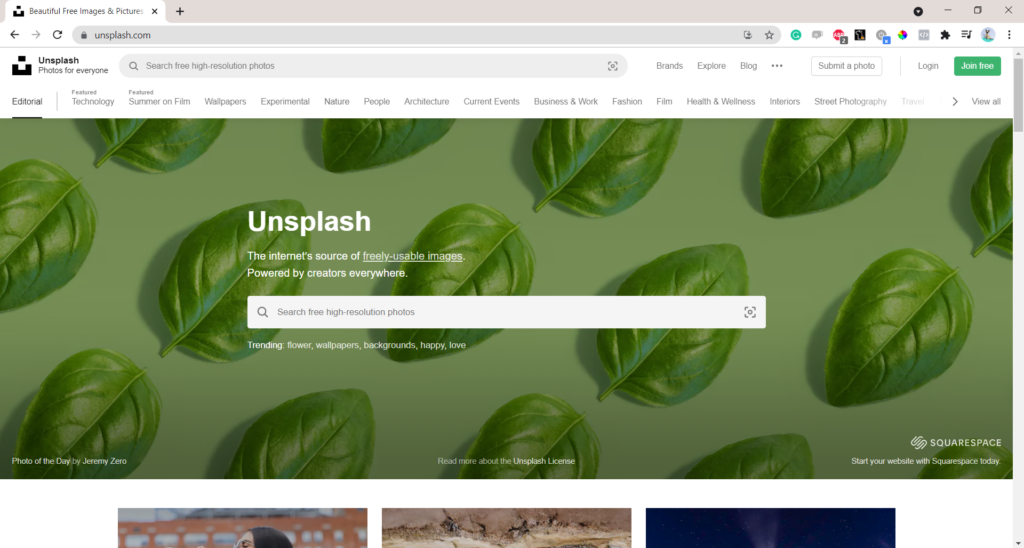Image resolution: width=1024 pixels, height=548 pixels.
Task: Switch to the Experimental category
Action: 285,102
